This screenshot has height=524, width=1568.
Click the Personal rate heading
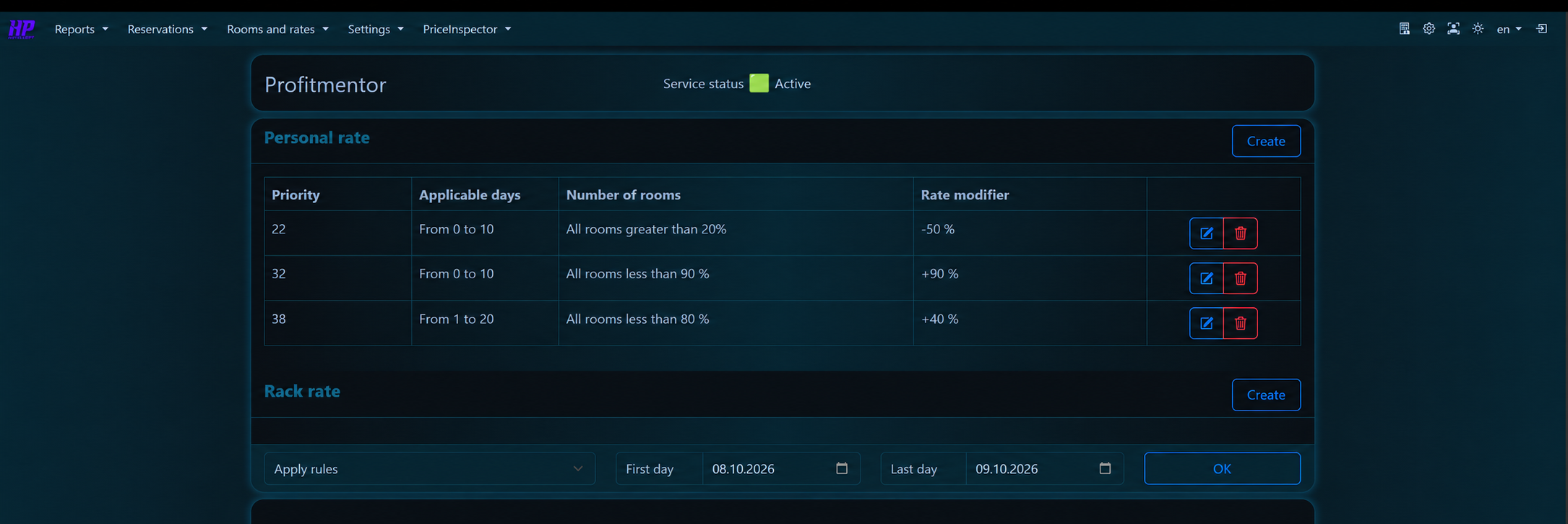tap(316, 137)
